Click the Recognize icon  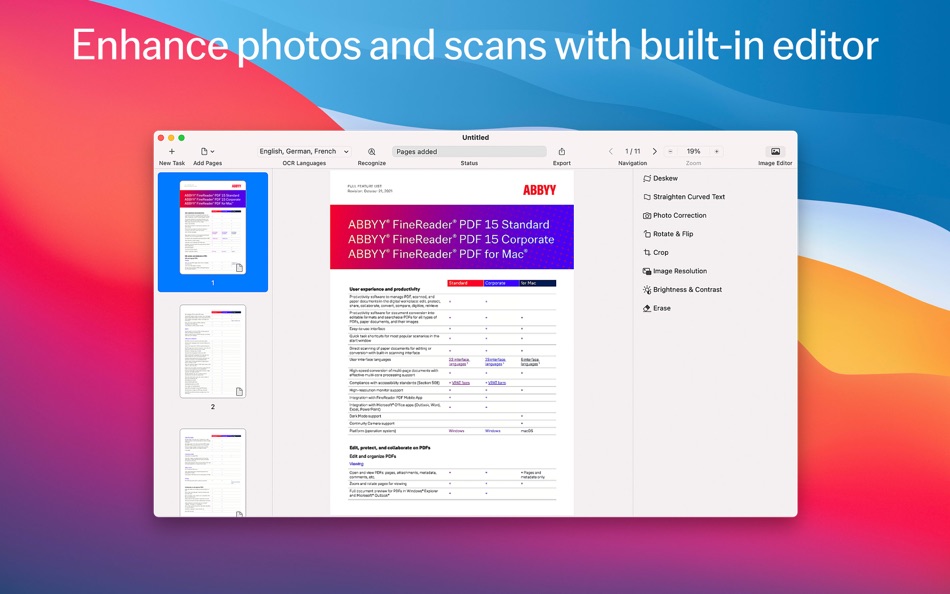pos(371,152)
